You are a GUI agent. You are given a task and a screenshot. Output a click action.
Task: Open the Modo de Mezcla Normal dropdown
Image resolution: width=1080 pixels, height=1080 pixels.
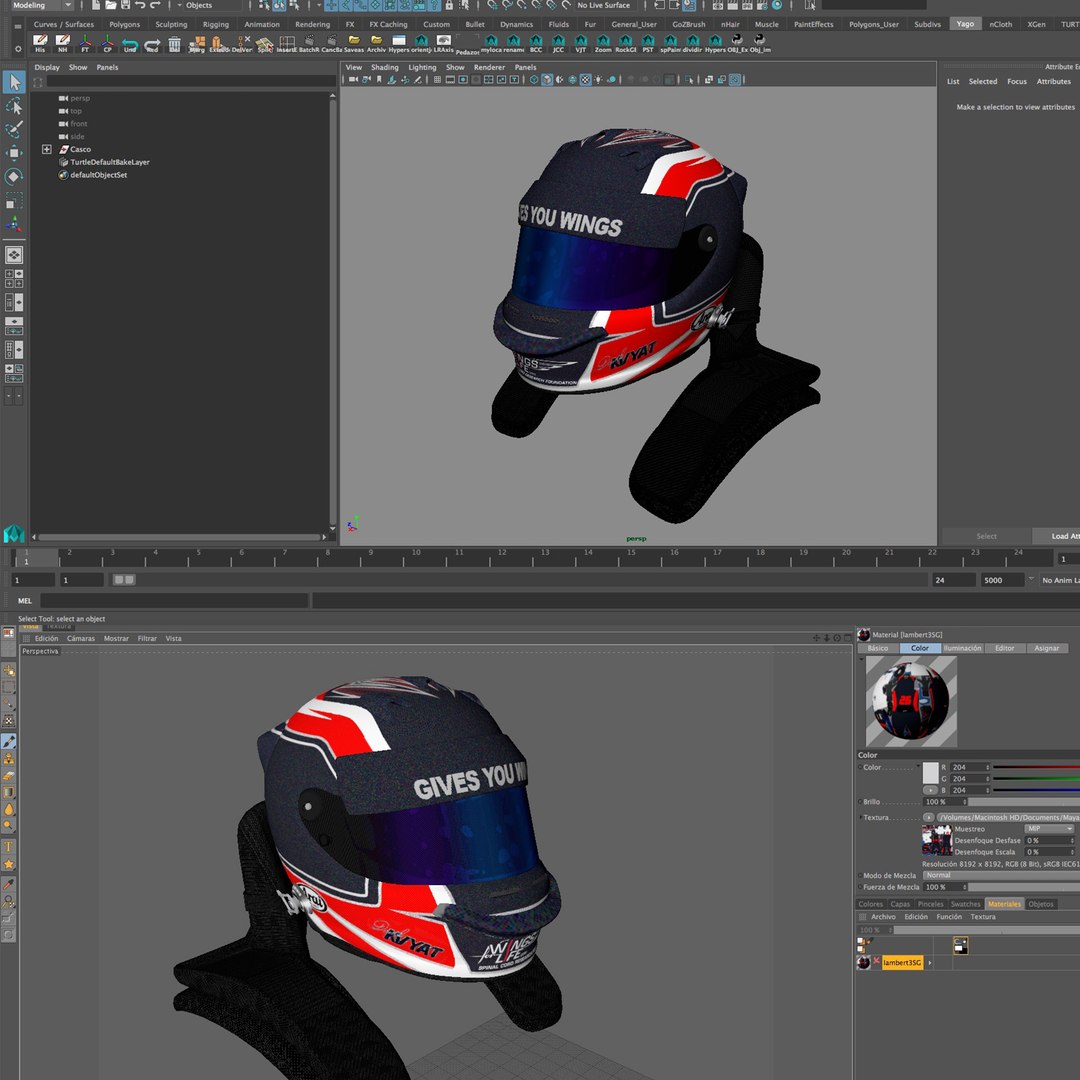[x=1001, y=875]
